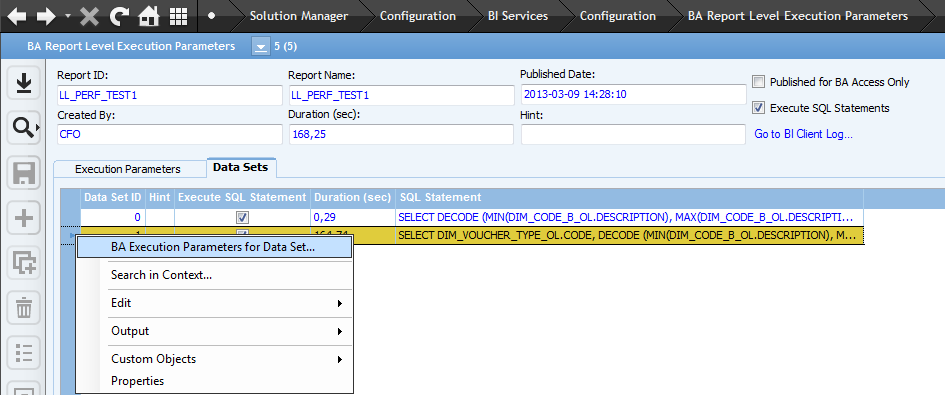The image size is (945, 395).
Task: Expand the Edit submenu
Action: click(x=214, y=303)
